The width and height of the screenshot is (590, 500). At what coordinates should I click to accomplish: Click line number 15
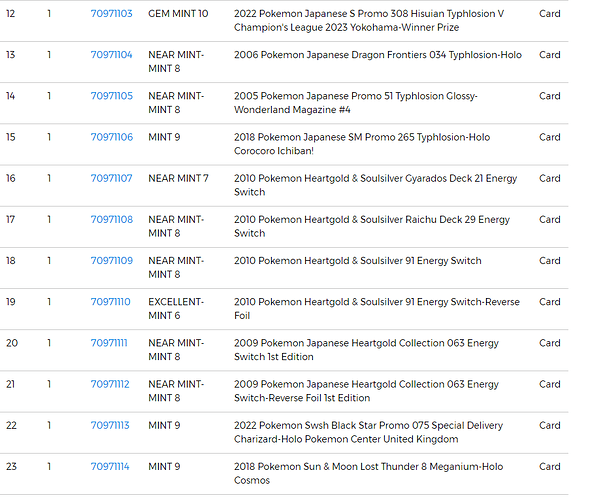point(11,137)
